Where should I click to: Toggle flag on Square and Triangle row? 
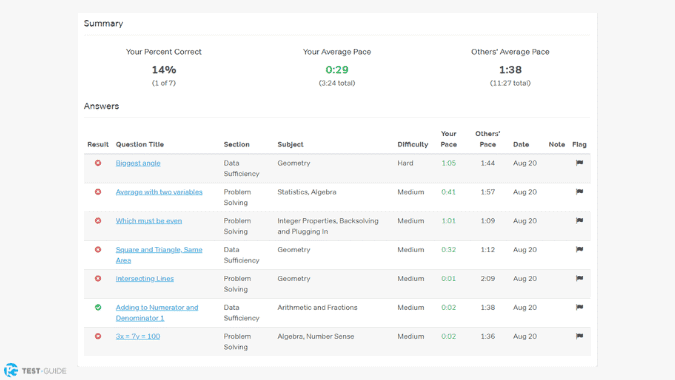click(579, 250)
